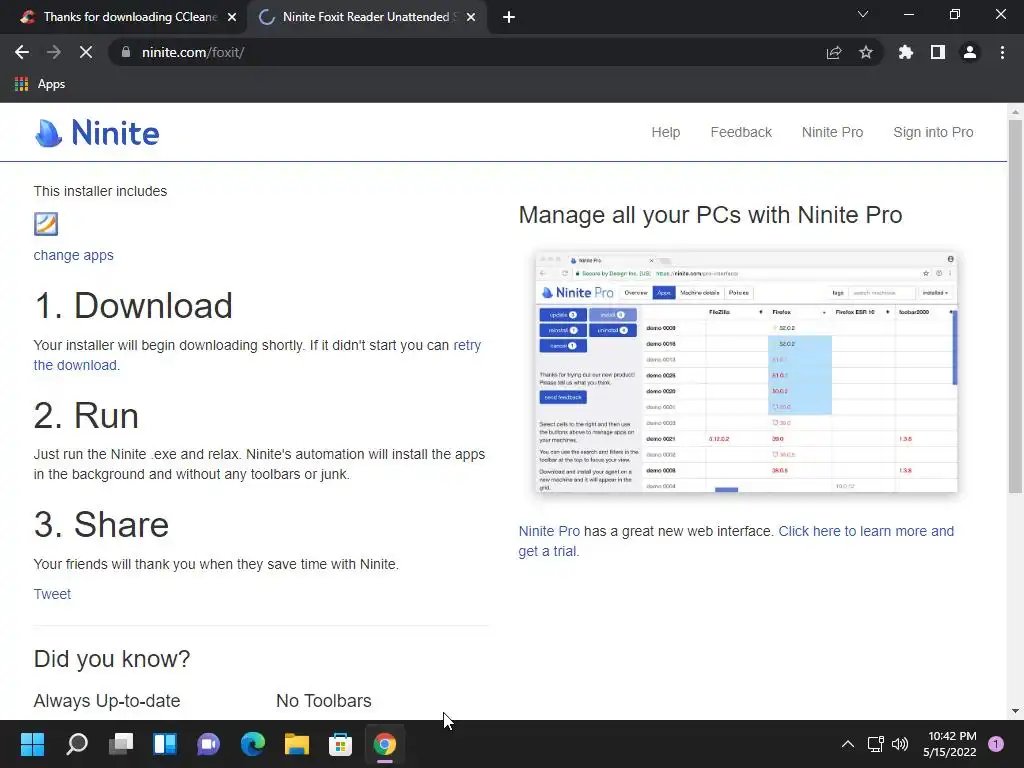Open the notification badge in the taskbar
1024x768 pixels.
click(x=996, y=743)
